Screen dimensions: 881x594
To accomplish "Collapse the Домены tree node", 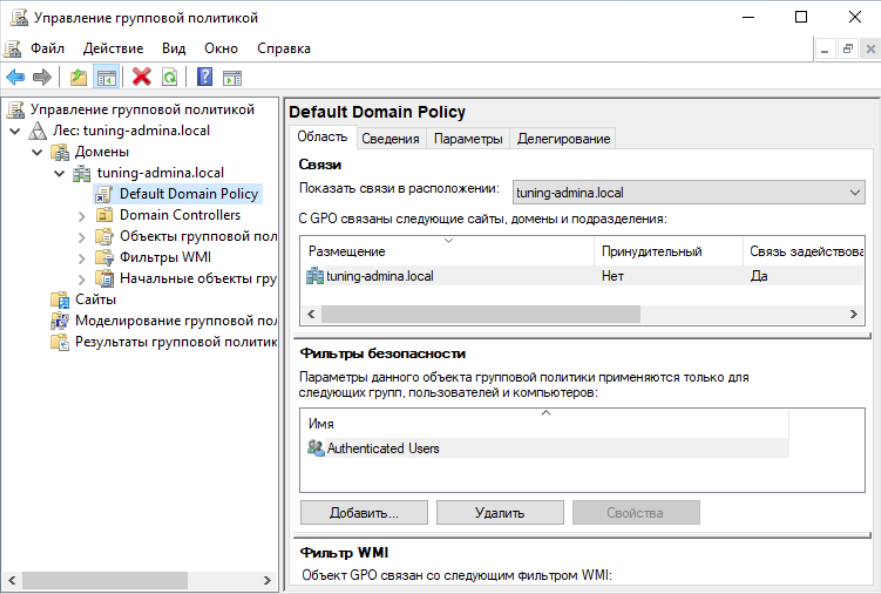I will click(37, 152).
